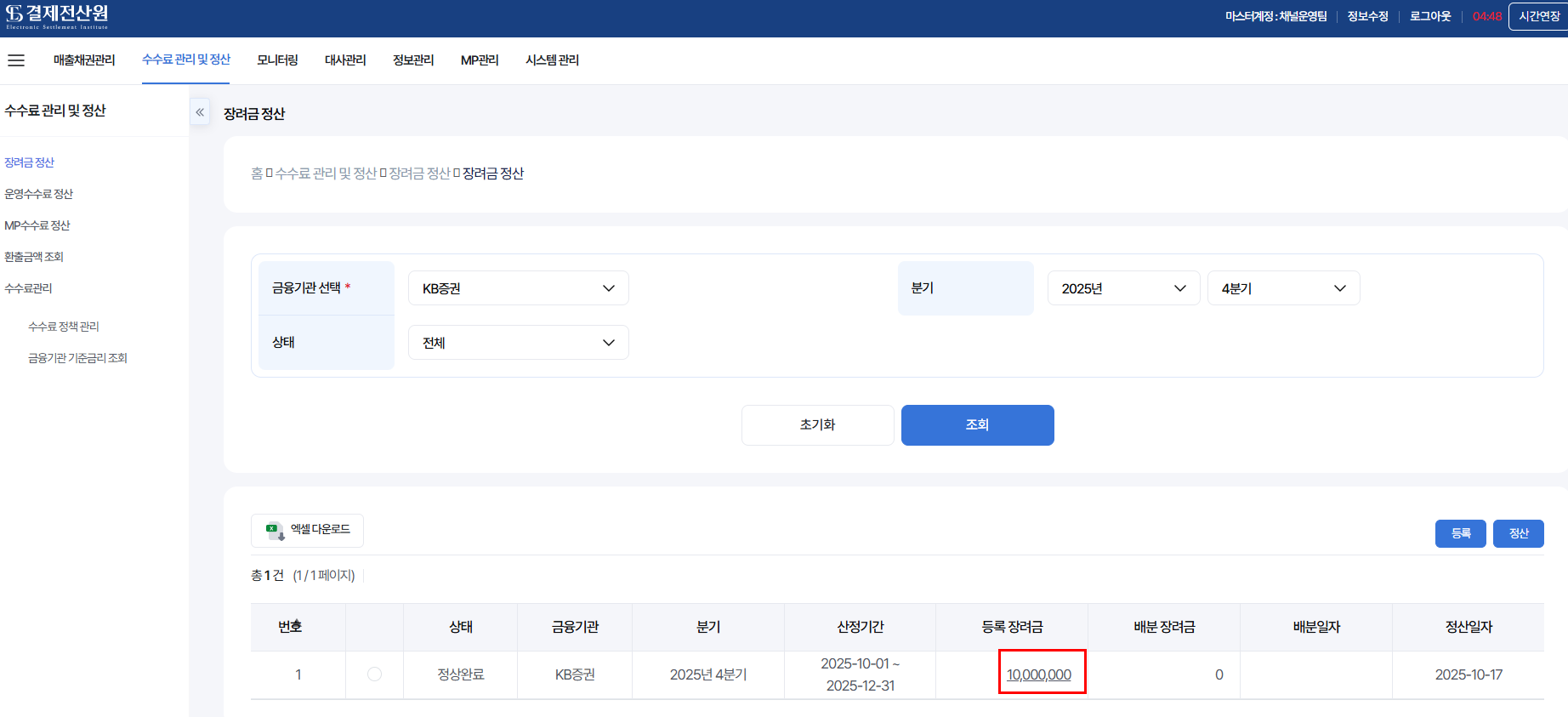Open the 금융기관 선택 dropdown showing KB증권

pos(519,288)
